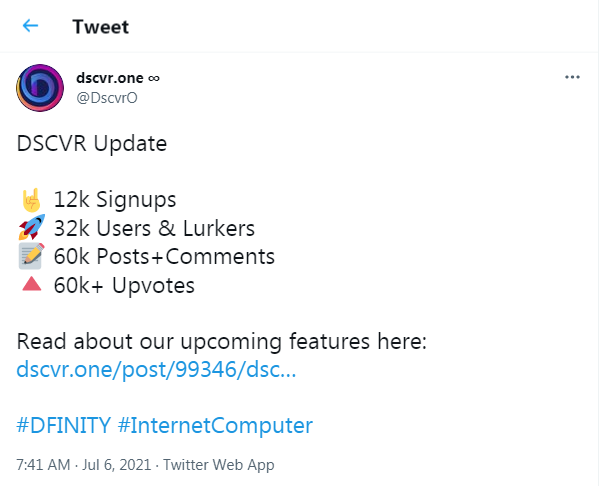
Task: Click the 12k Signups text
Action: (x=115, y=200)
